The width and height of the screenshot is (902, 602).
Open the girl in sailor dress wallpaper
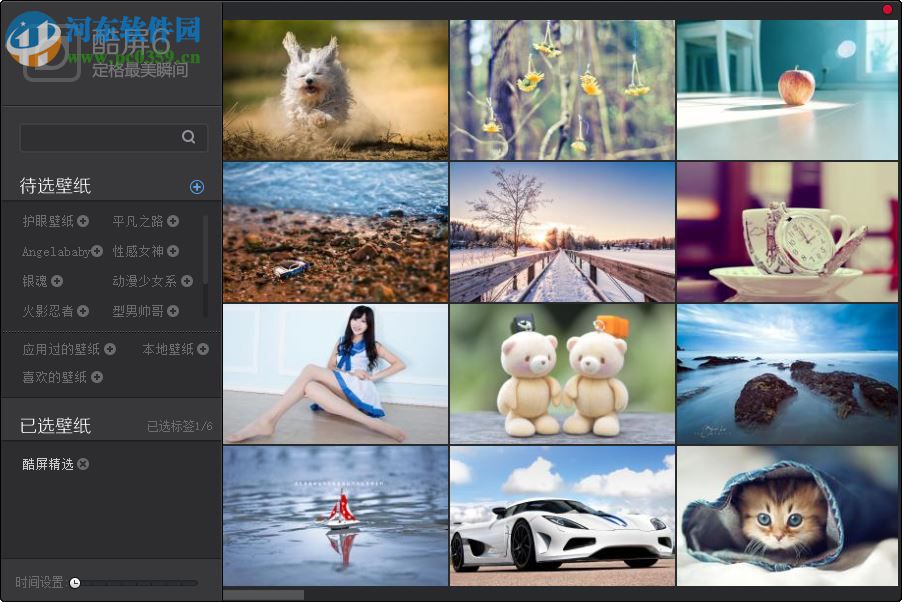335,374
